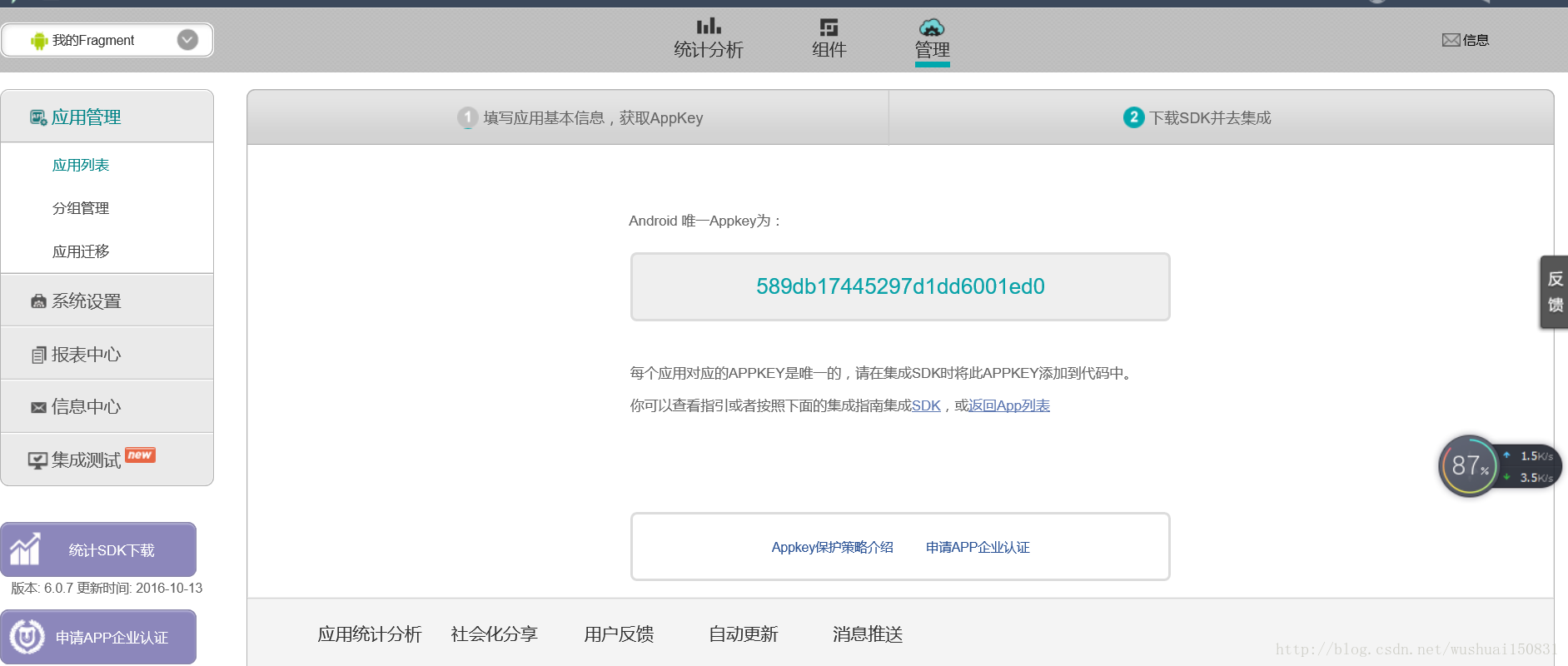The width and height of the screenshot is (1568, 666).
Task: Click the 统计SDK下载 button
Action: [x=98, y=549]
